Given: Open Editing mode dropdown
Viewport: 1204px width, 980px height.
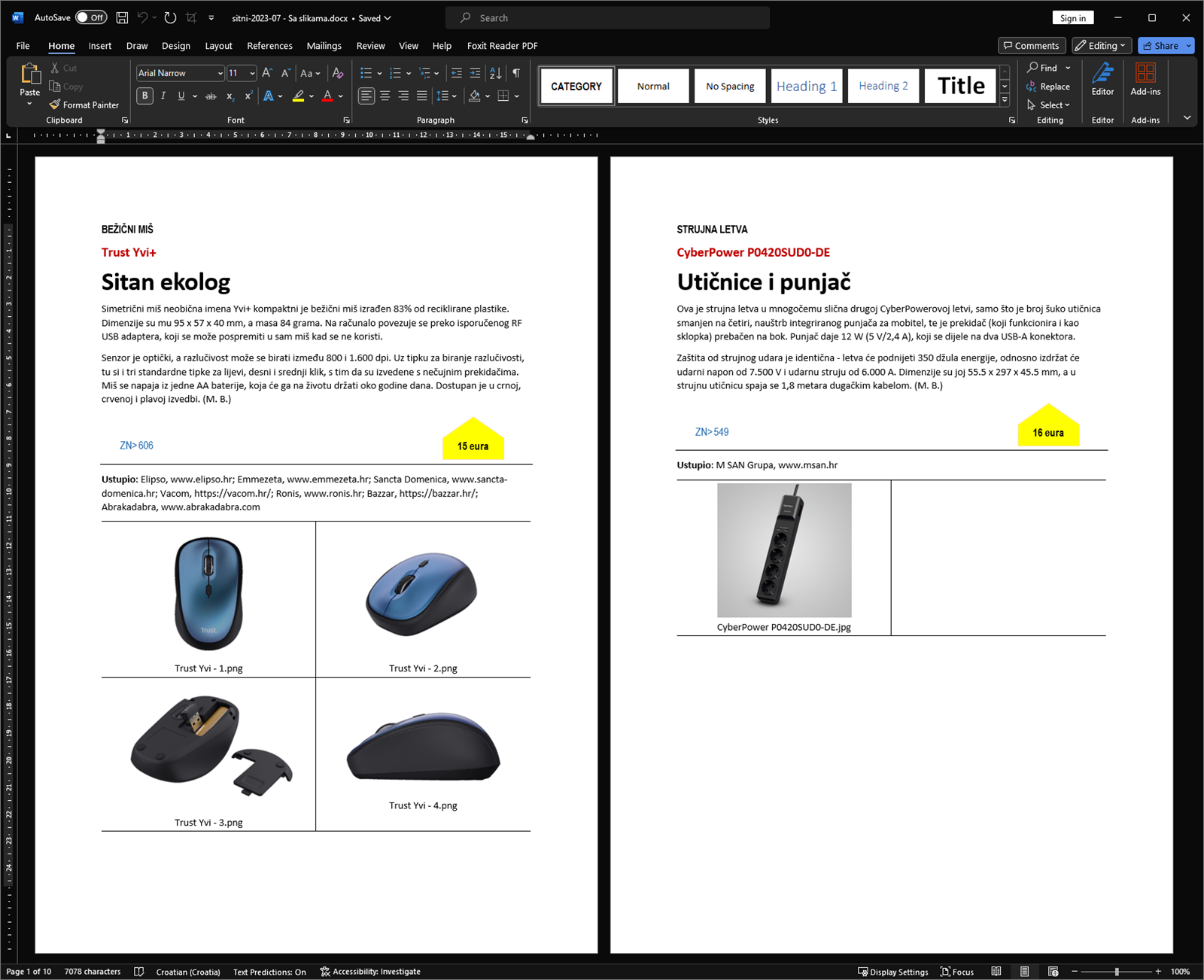Looking at the screenshot, I should [1102, 45].
